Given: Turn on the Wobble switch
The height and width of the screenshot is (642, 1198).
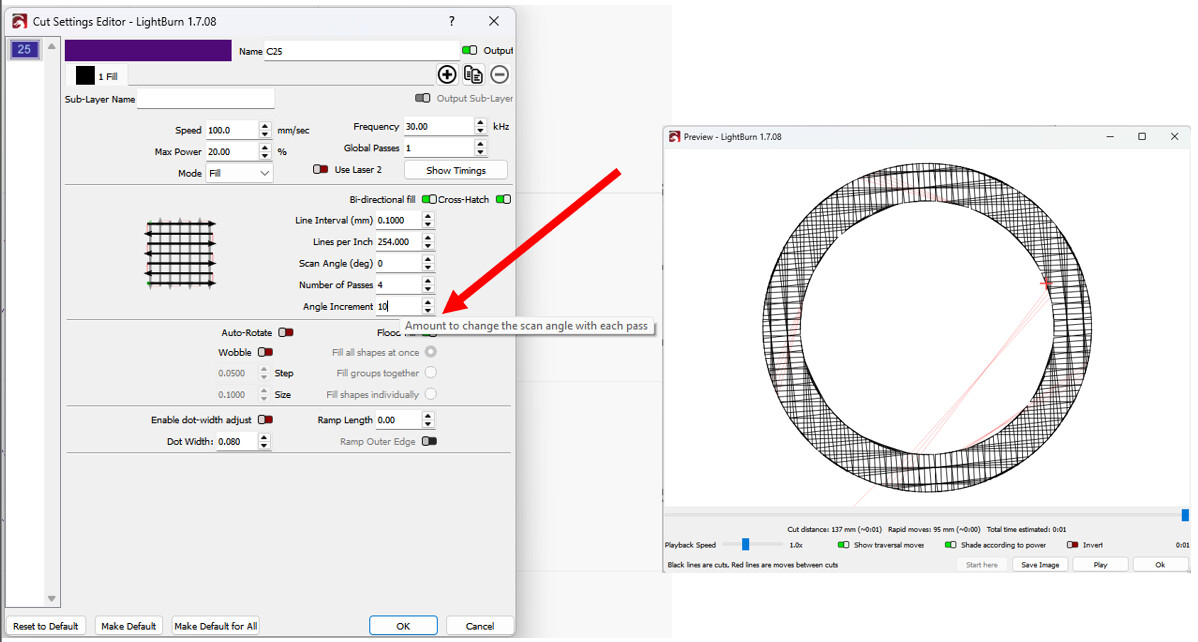Looking at the screenshot, I should coord(265,352).
